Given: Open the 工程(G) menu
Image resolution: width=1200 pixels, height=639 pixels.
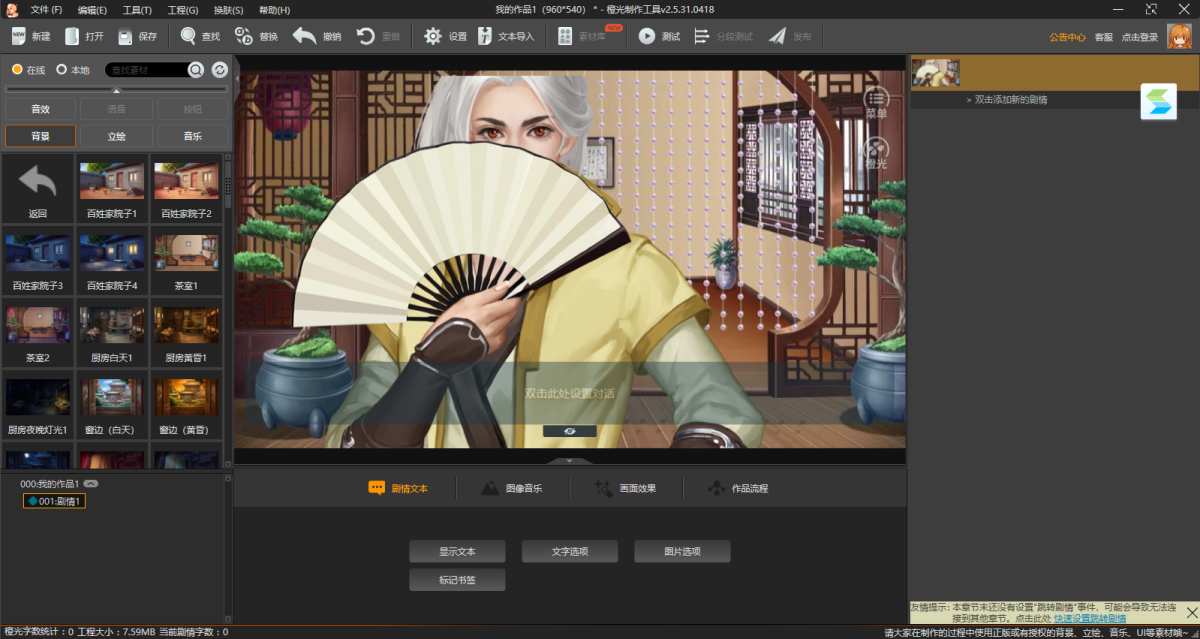Looking at the screenshot, I should [x=185, y=9].
